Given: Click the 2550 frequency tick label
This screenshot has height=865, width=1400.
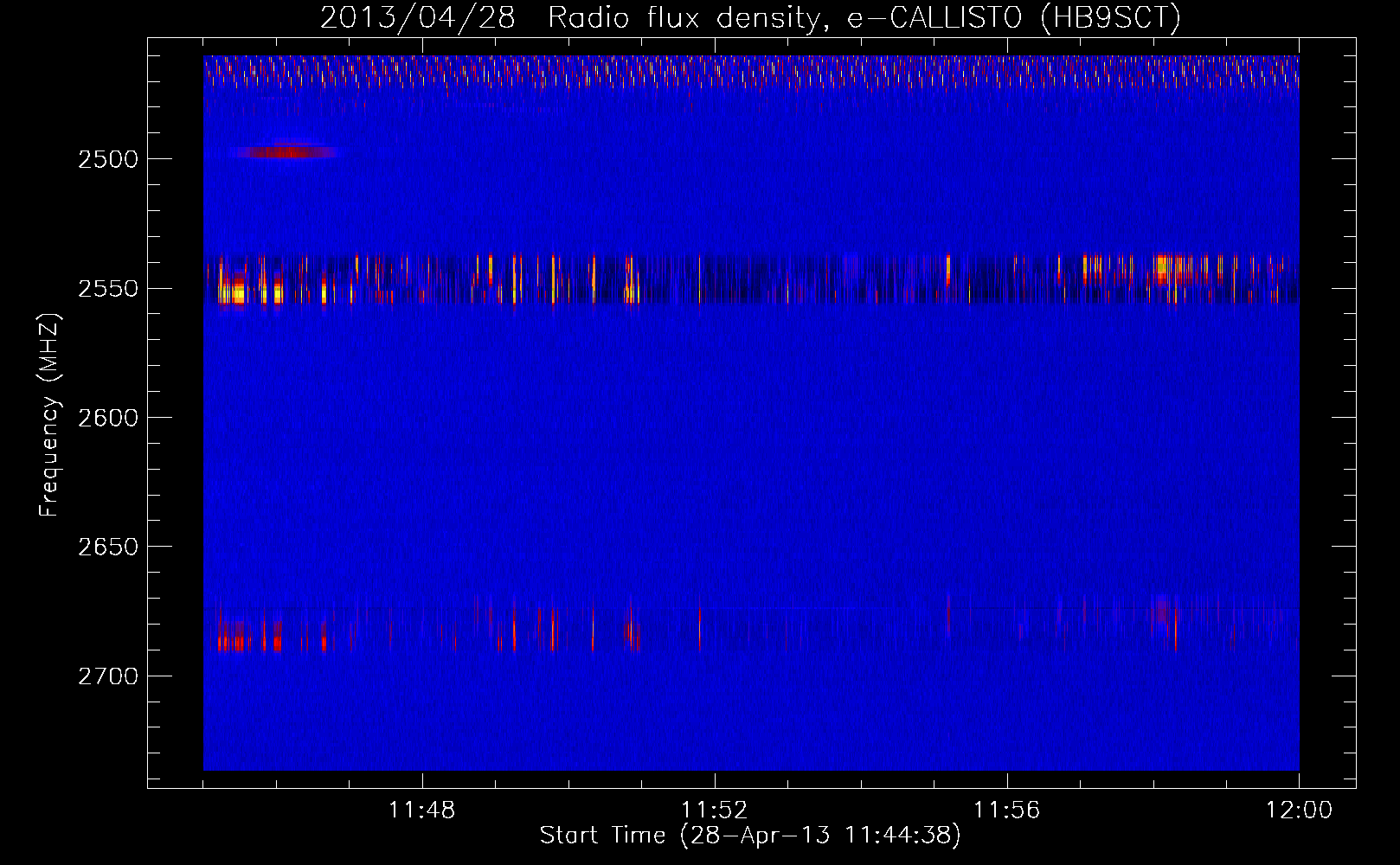Looking at the screenshot, I should [x=108, y=289].
